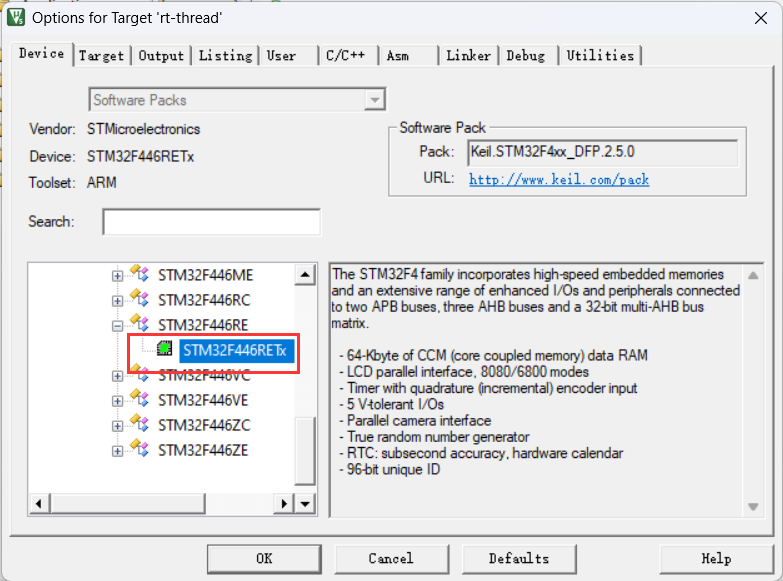The image size is (783, 581).
Task: Select STM32F446RC in the device tree
Action: [x=204, y=300]
